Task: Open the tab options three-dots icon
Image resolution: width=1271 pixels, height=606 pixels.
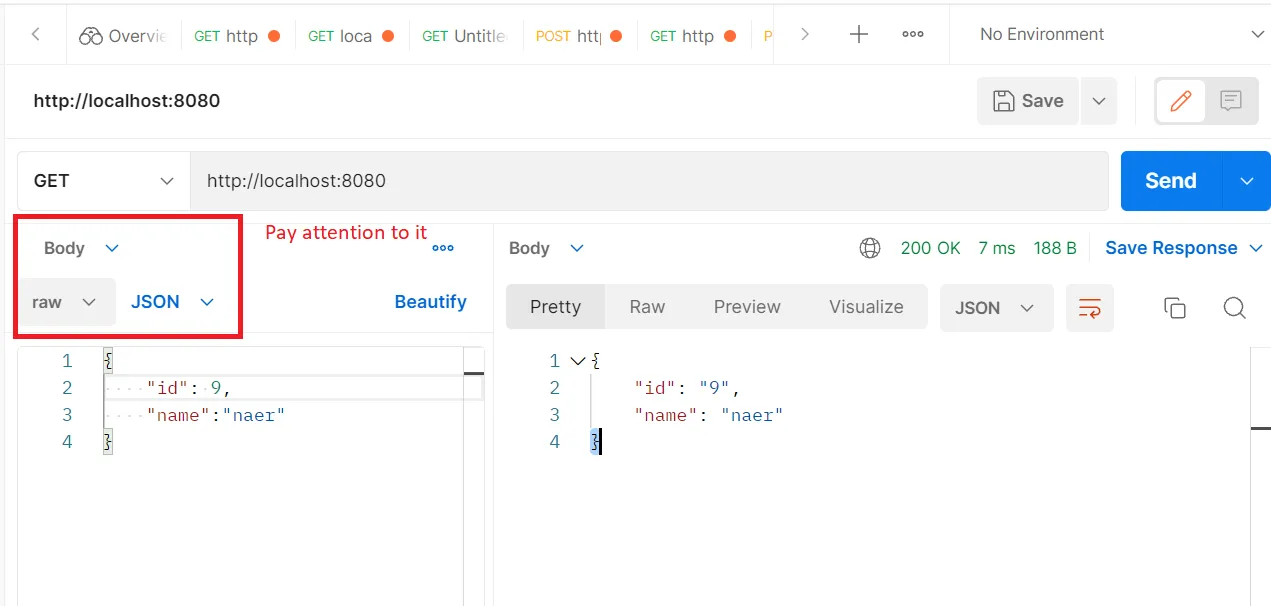Action: [x=913, y=34]
